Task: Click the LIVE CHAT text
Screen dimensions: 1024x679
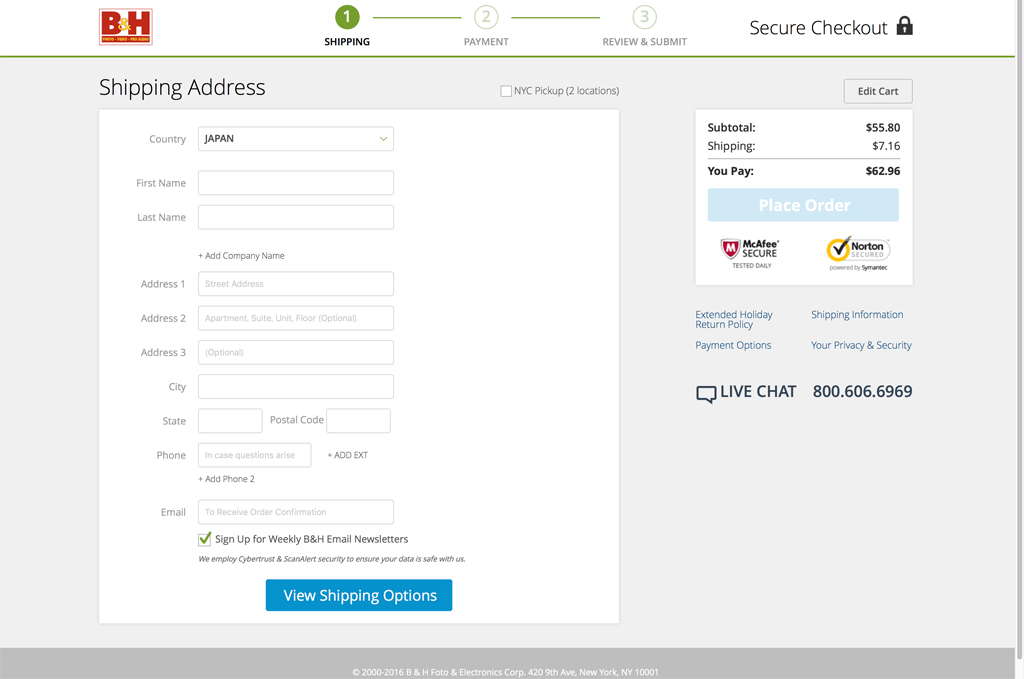Action: (758, 392)
